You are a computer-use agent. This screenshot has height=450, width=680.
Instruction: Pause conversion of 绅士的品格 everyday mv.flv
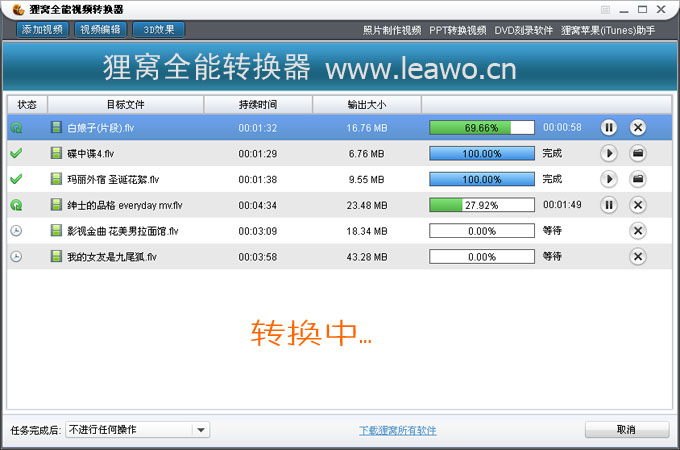coord(609,205)
